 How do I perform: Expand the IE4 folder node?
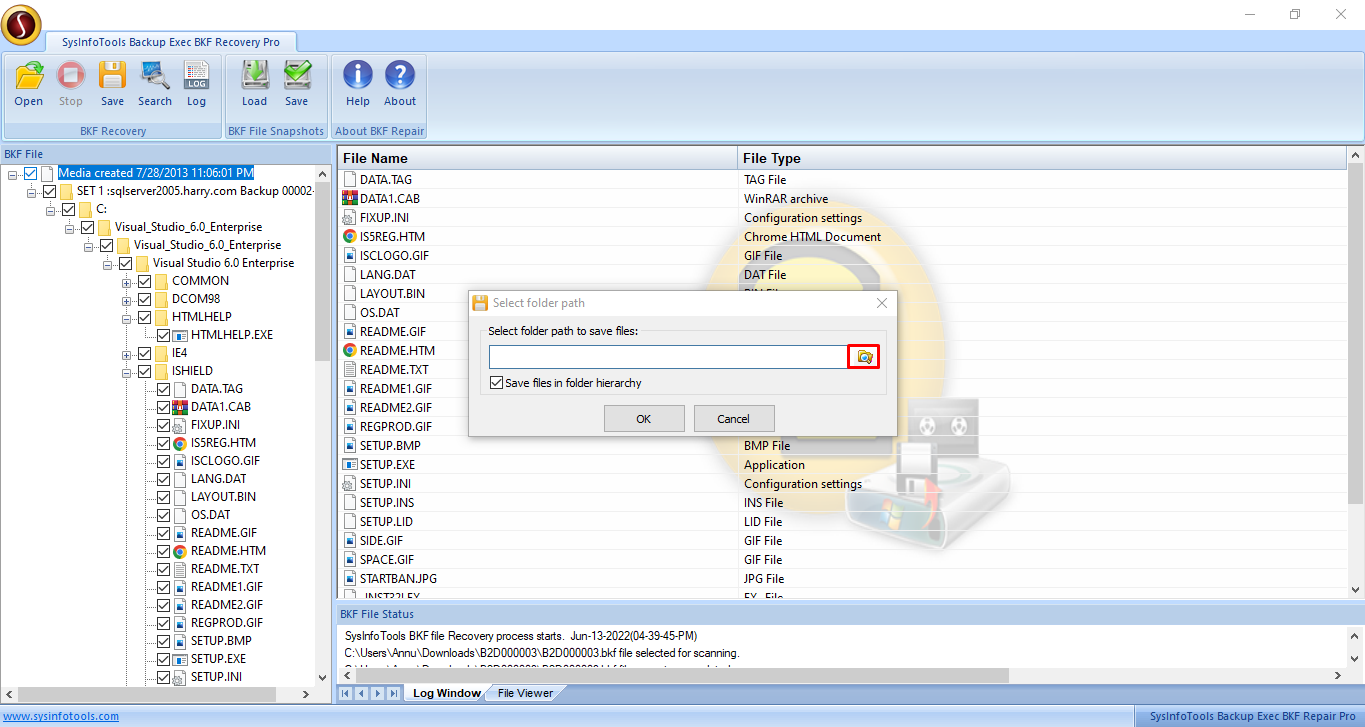pos(127,354)
